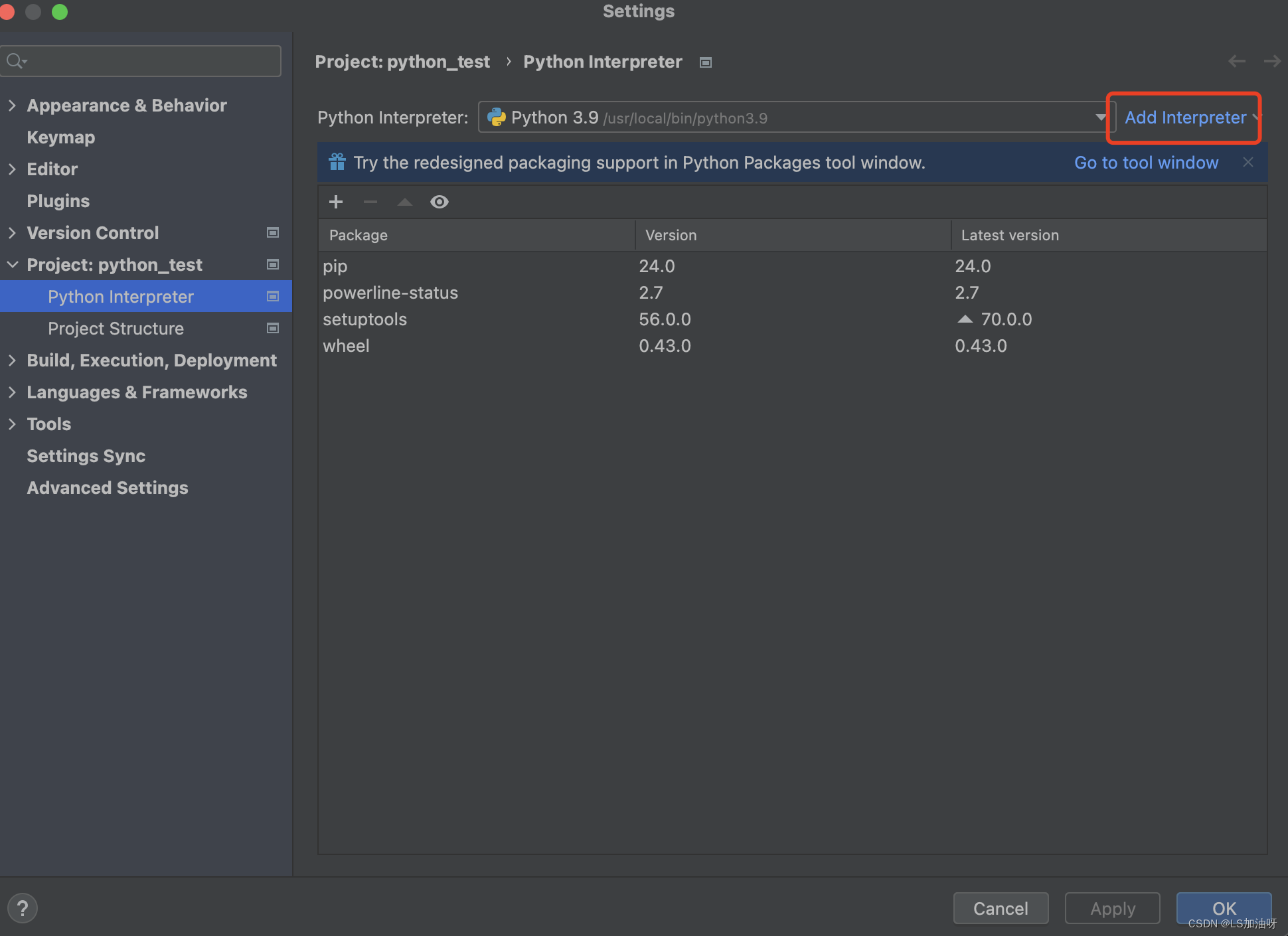Select the Plugins settings section
Screen dimensions: 1288x936
pos(58,200)
